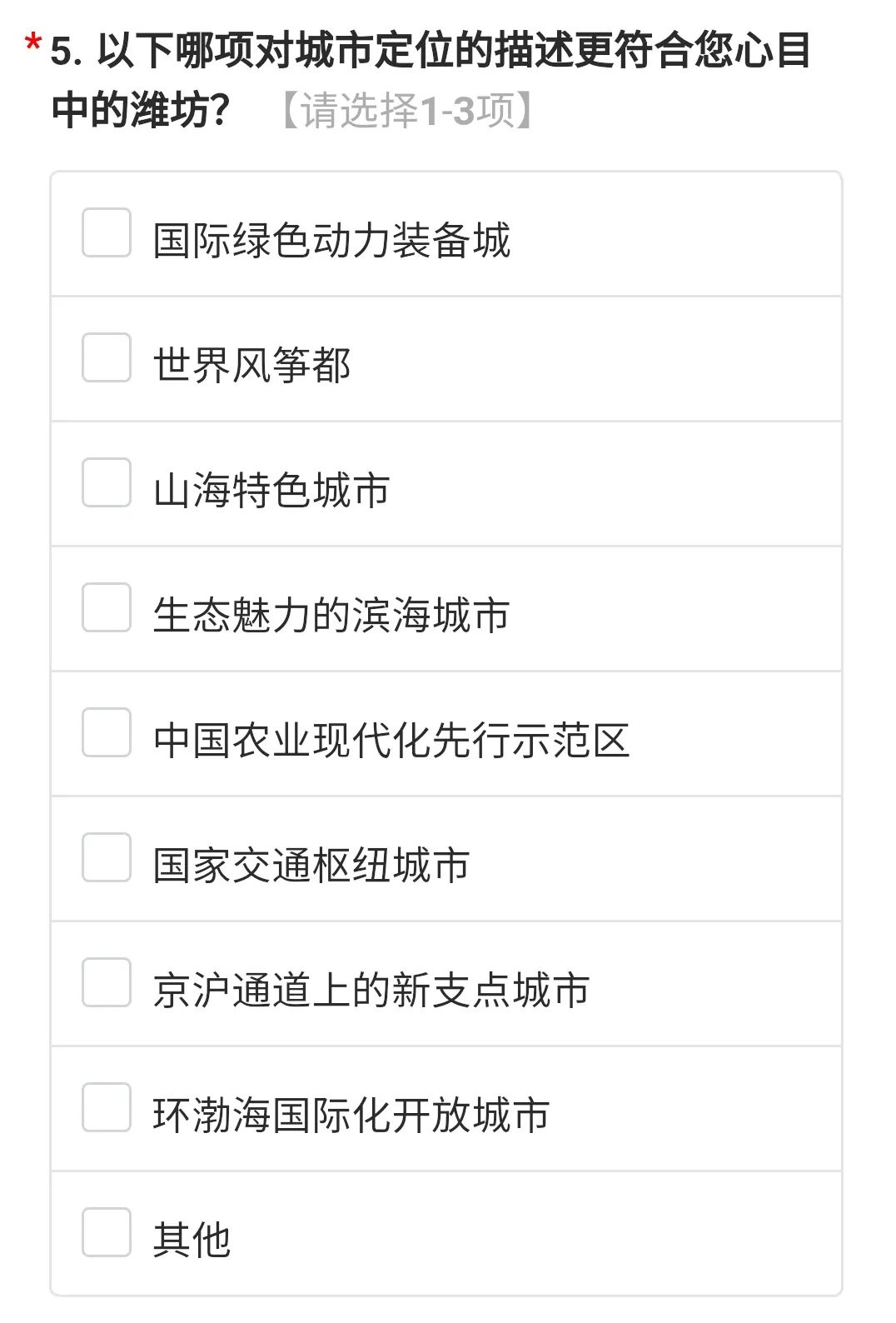Image resolution: width=896 pixels, height=1323 pixels.
Task: Check the 其他 checkbox
Action: 107,1232
